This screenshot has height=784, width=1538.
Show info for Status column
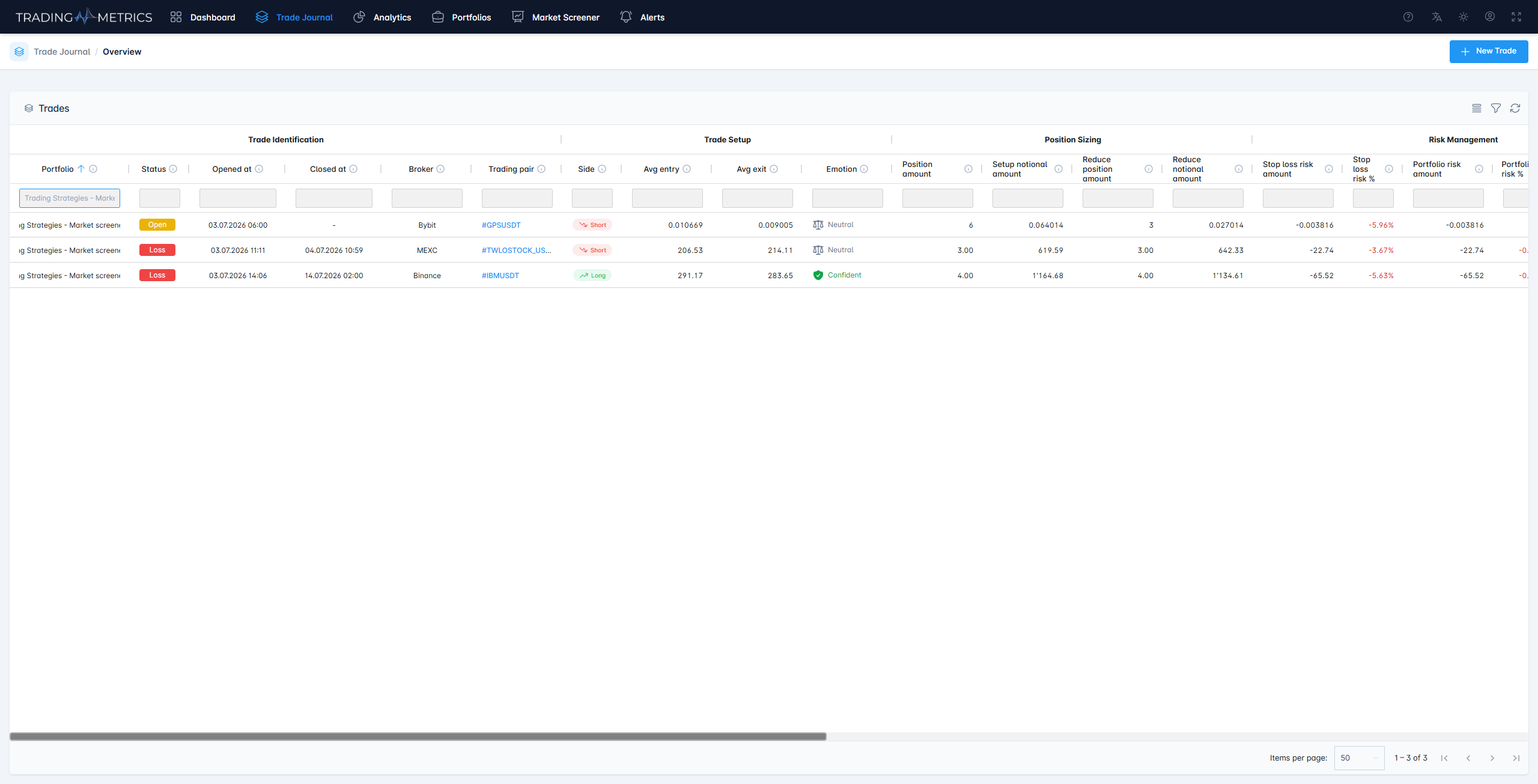tap(173, 169)
